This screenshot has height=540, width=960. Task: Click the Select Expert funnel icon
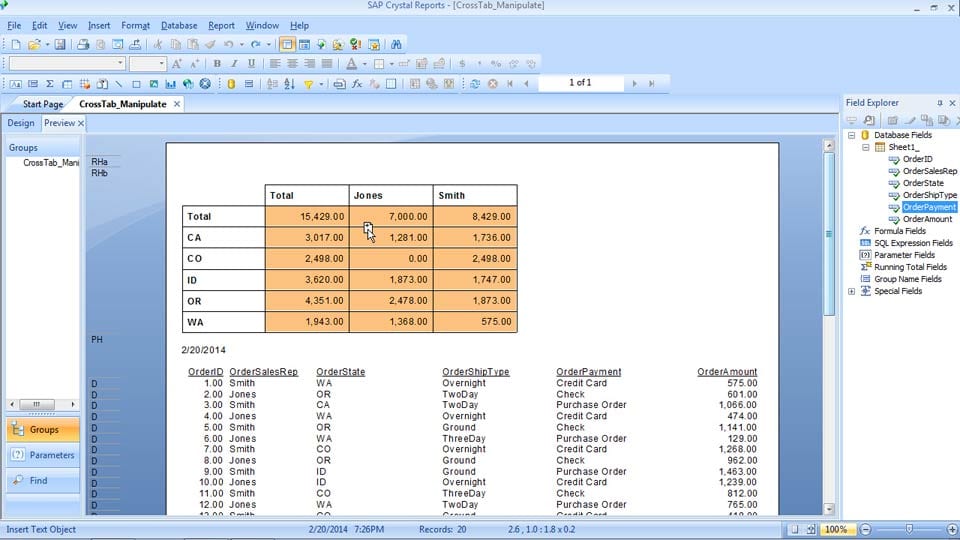click(309, 84)
